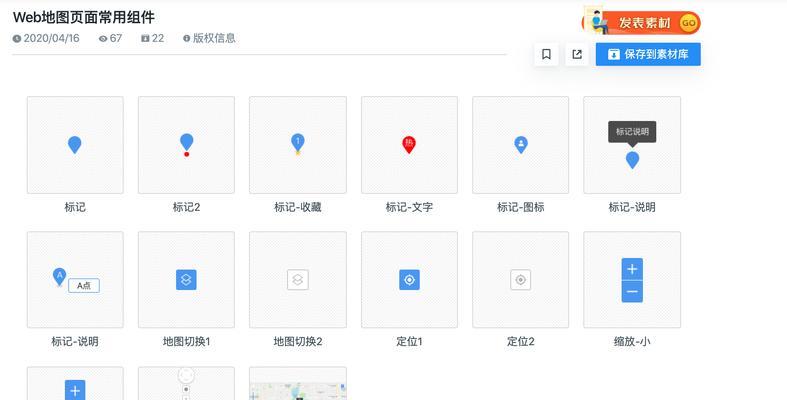Click the 标记-图标 caption
The image size is (787, 400).
tap(520, 207)
